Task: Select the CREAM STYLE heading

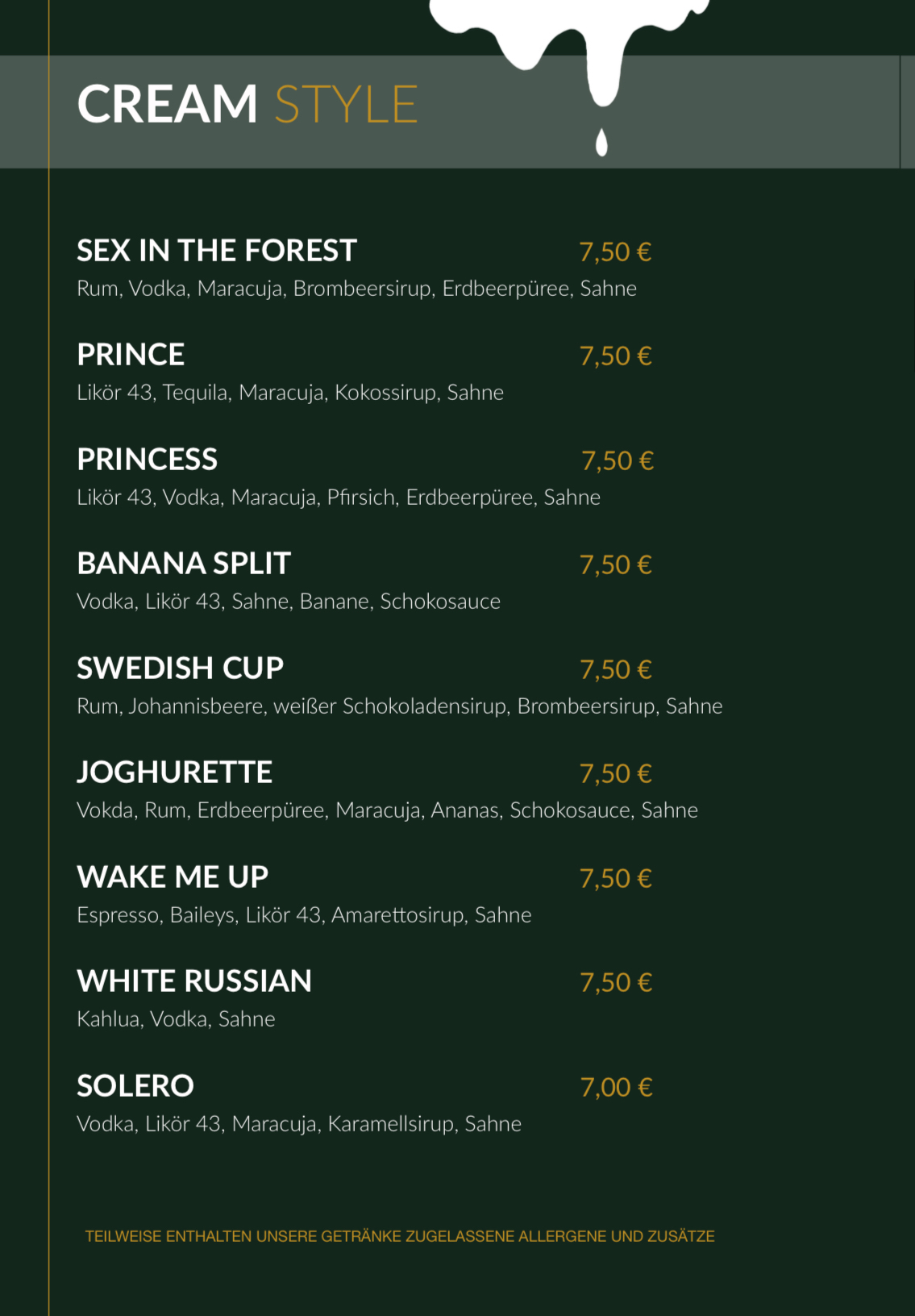Action: tap(247, 104)
